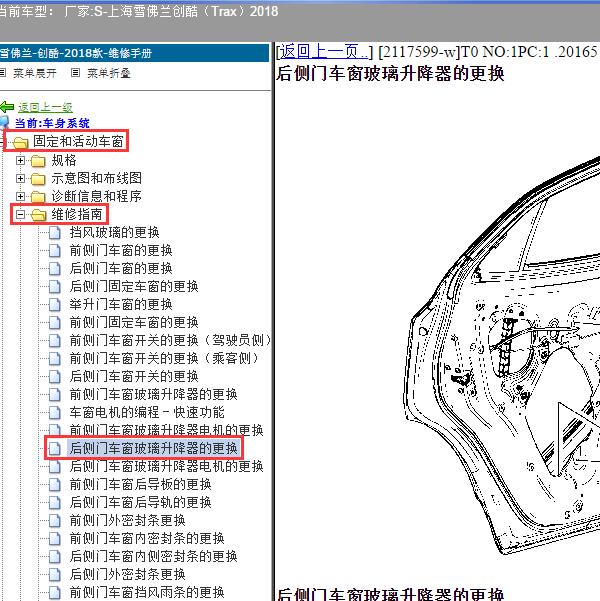
Task: Click the document icon beside 车窗电机的编程 - 快速功能
Action: [x=55, y=412]
